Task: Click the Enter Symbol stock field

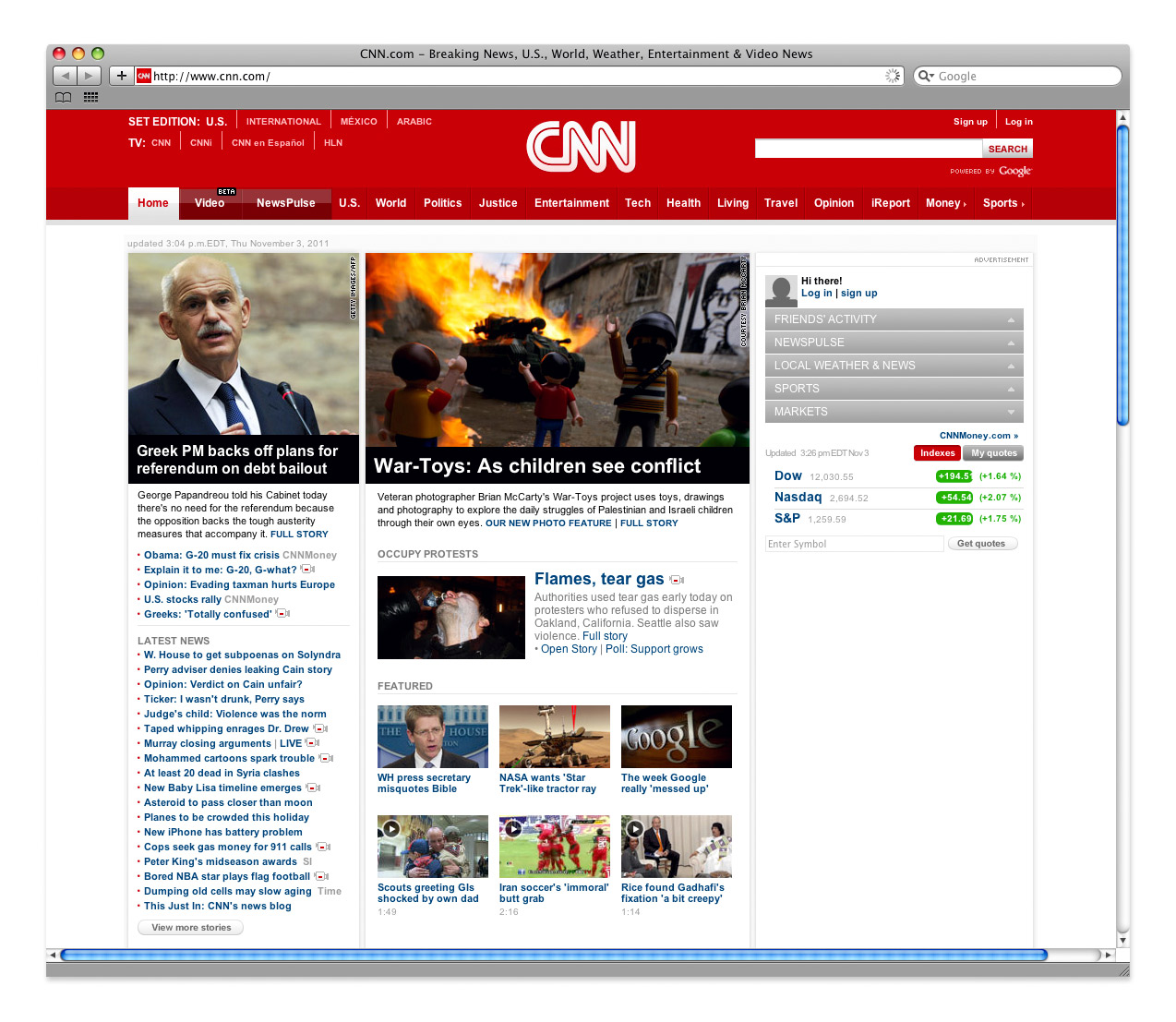Action: (854, 544)
